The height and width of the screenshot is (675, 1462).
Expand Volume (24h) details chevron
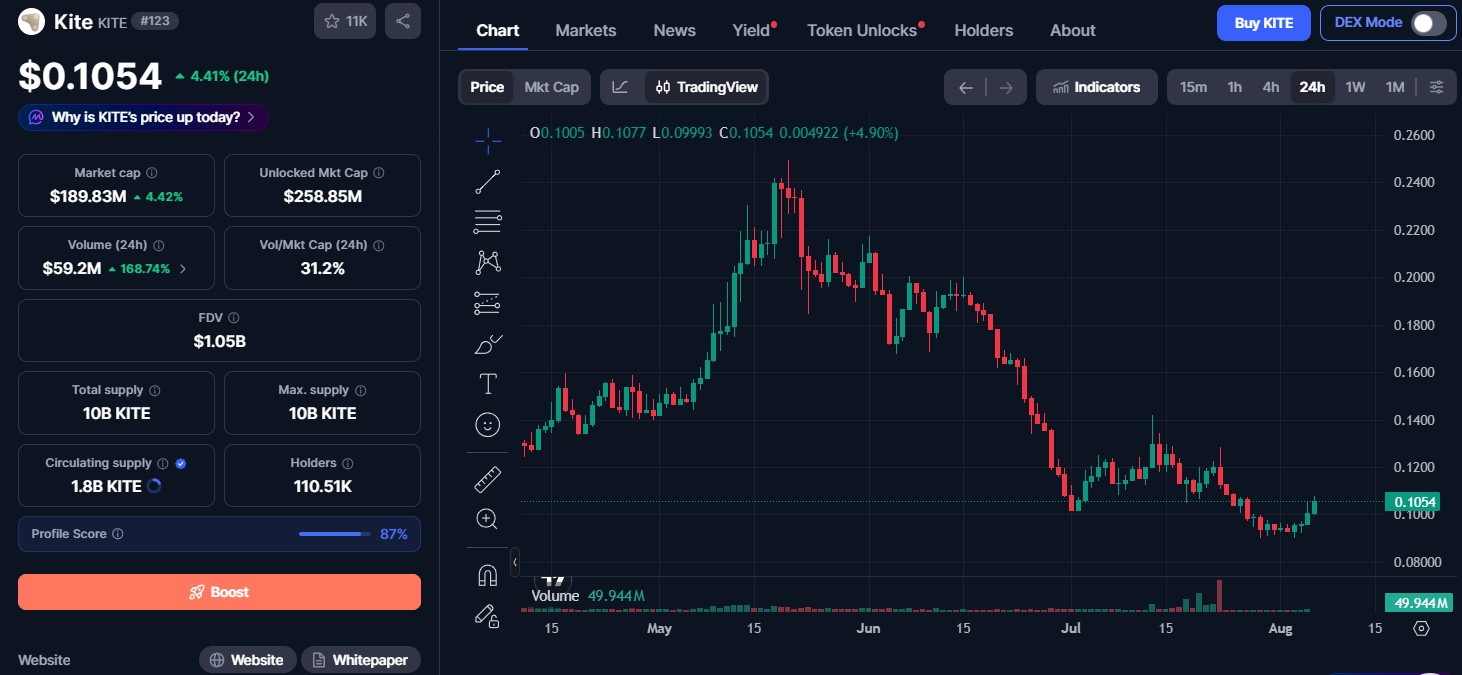tap(182, 269)
